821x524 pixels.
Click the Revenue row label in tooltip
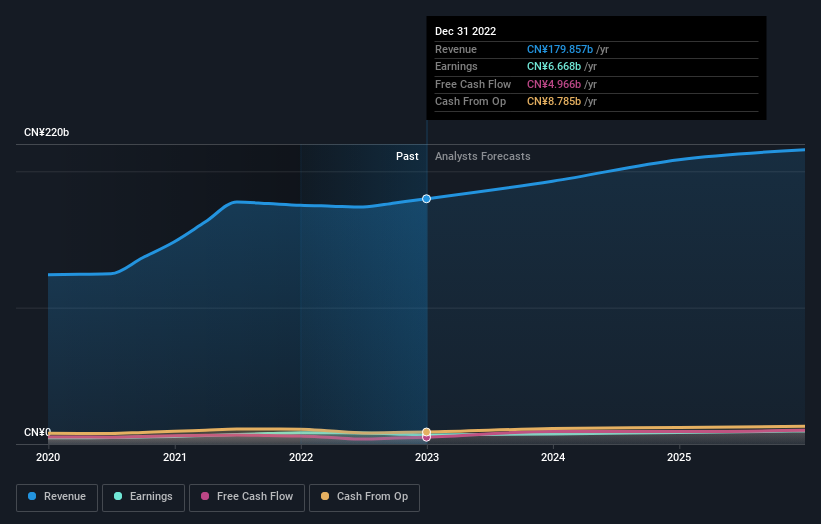pyautogui.click(x=456, y=49)
